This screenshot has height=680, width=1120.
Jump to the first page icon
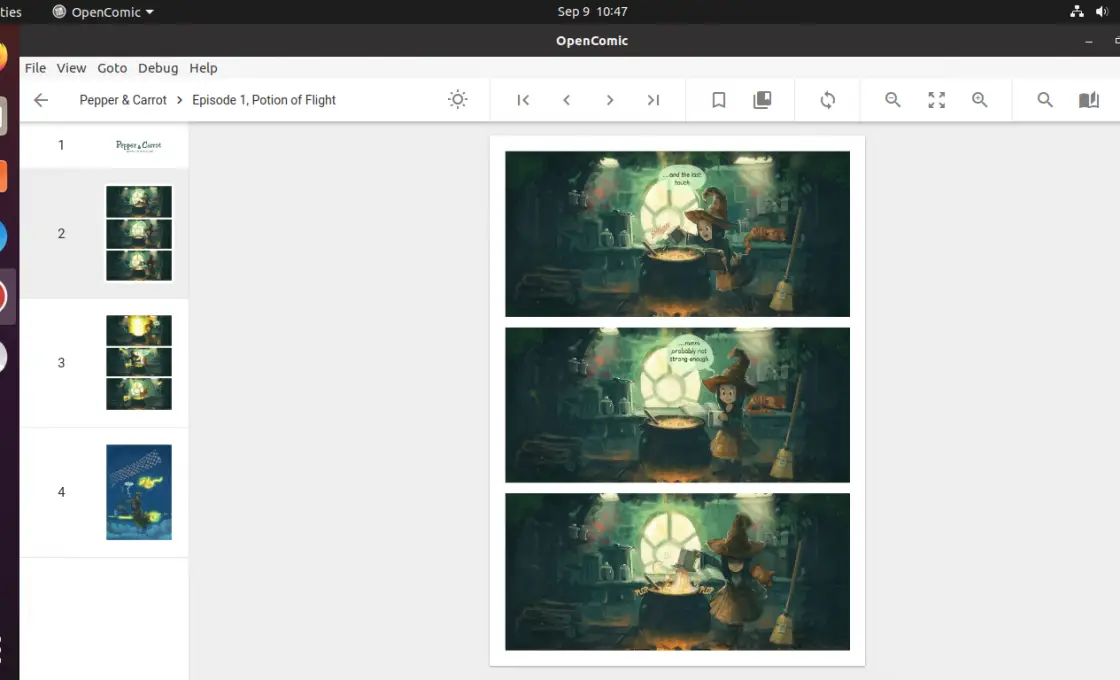pos(523,100)
